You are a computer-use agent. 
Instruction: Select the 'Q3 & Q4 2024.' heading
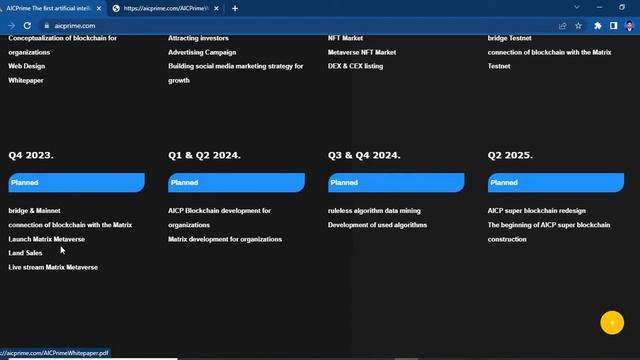tap(364, 155)
